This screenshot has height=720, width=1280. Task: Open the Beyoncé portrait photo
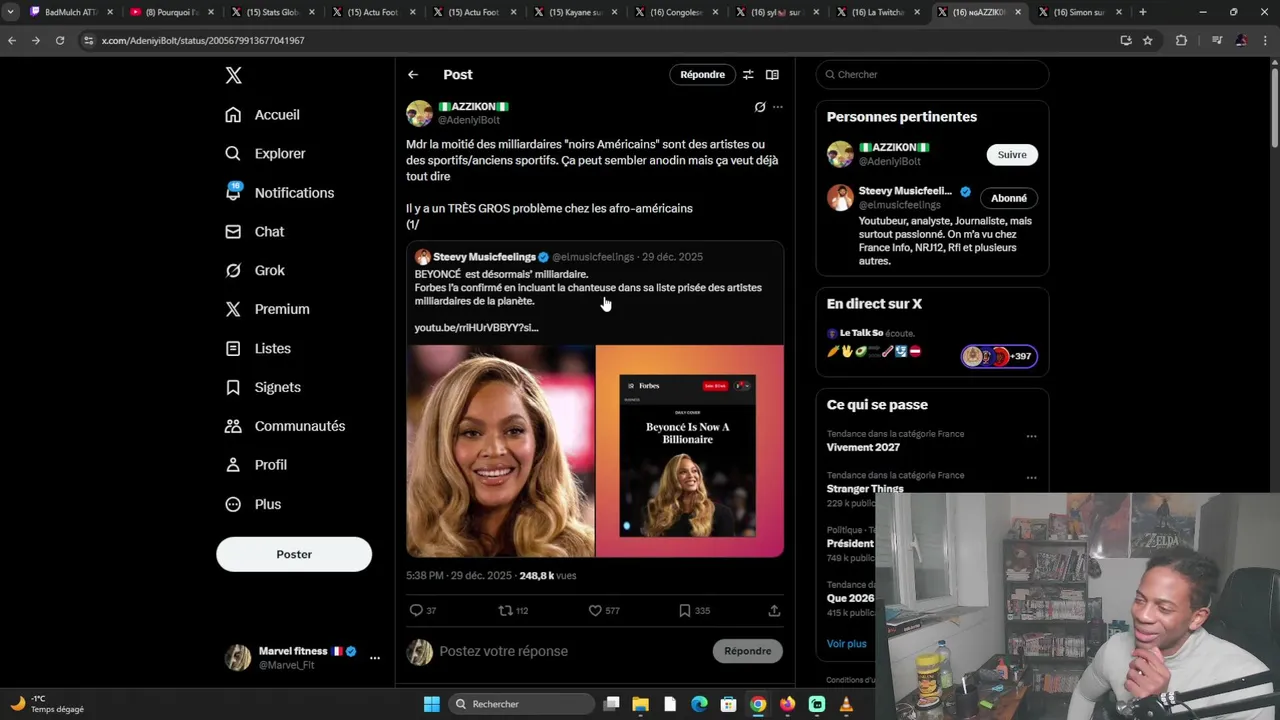click(x=500, y=451)
